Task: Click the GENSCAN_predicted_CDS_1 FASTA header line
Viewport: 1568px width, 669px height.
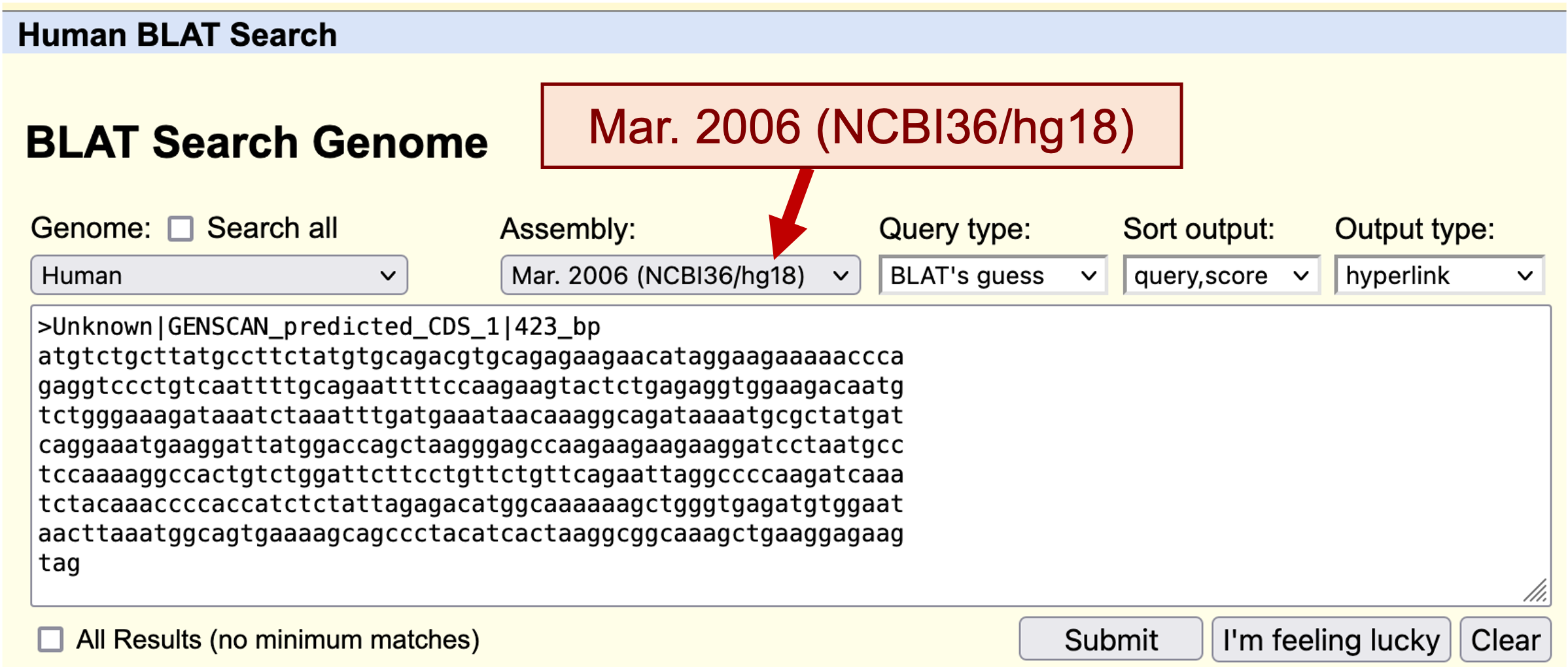Action: [319, 327]
